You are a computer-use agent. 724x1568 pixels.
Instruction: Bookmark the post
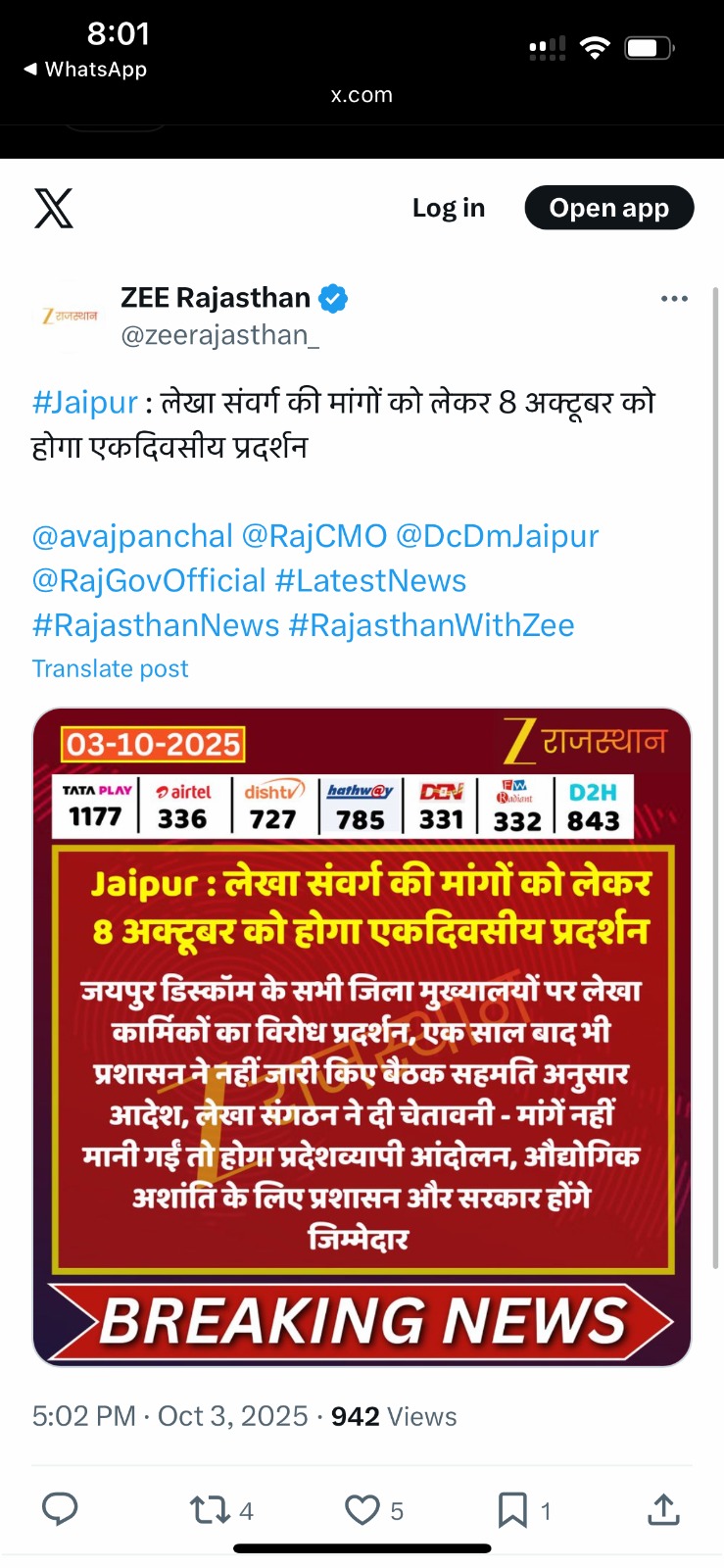(512, 1510)
